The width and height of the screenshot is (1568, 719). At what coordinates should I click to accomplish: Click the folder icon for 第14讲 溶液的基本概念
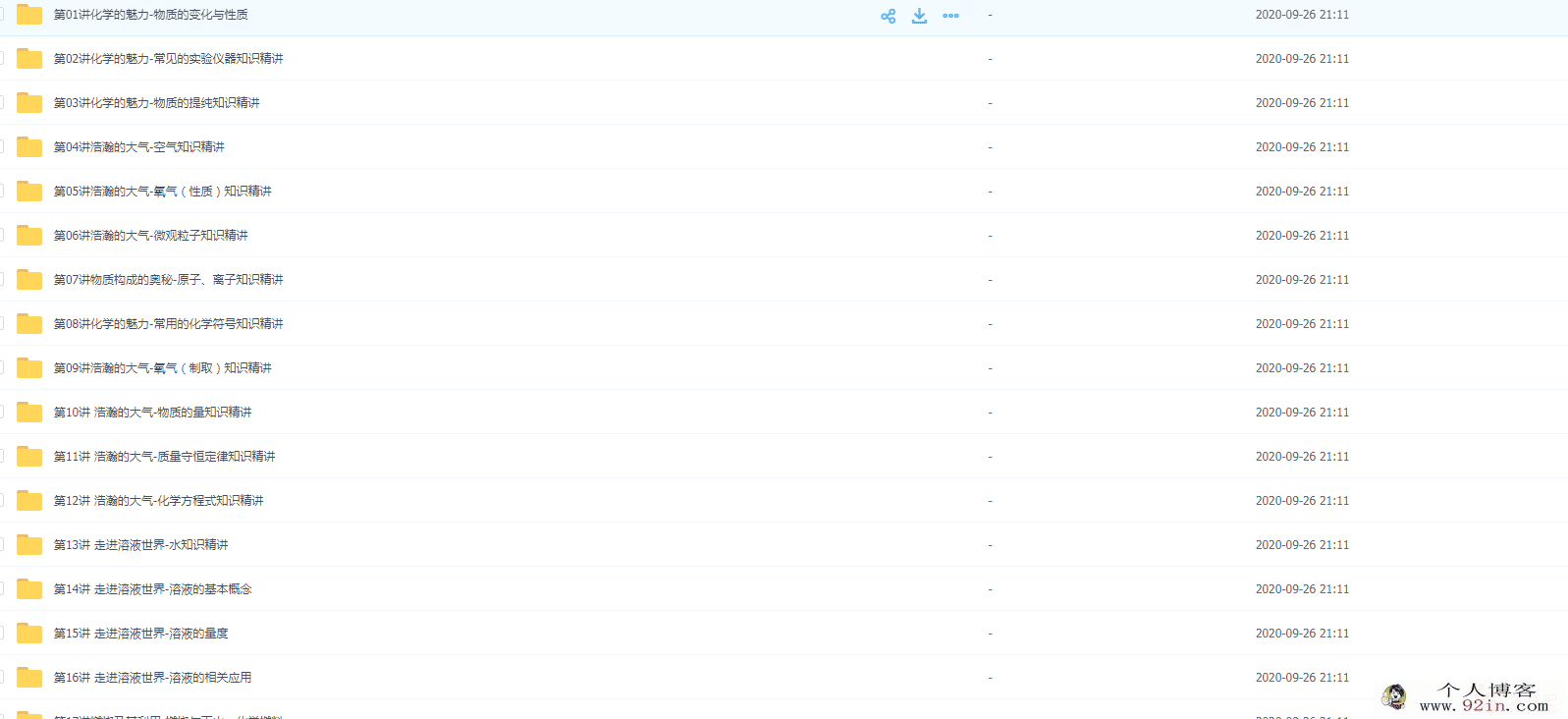click(29, 589)
